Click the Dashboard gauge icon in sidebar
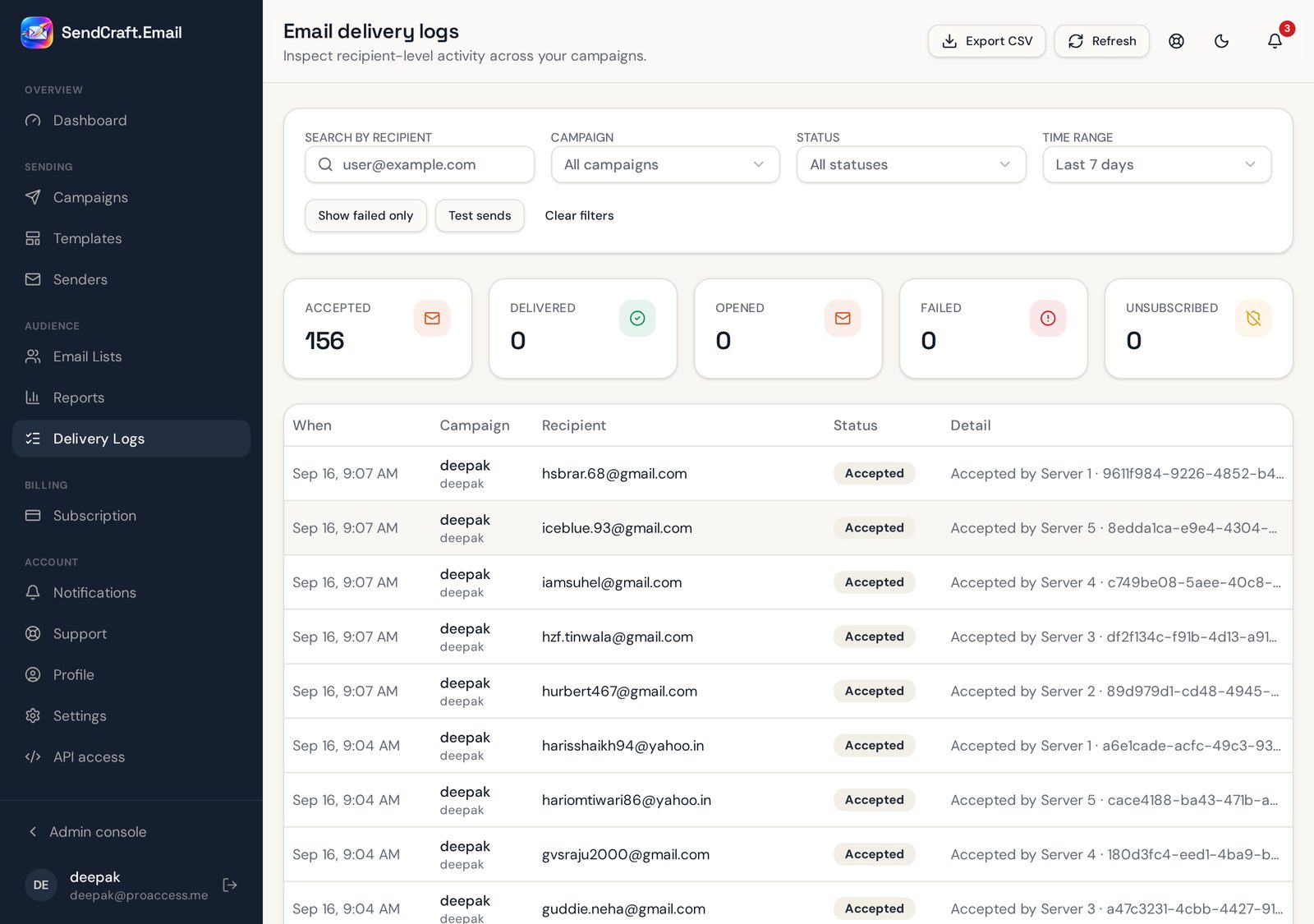1314x924 pixels. [x=33, y=121]
